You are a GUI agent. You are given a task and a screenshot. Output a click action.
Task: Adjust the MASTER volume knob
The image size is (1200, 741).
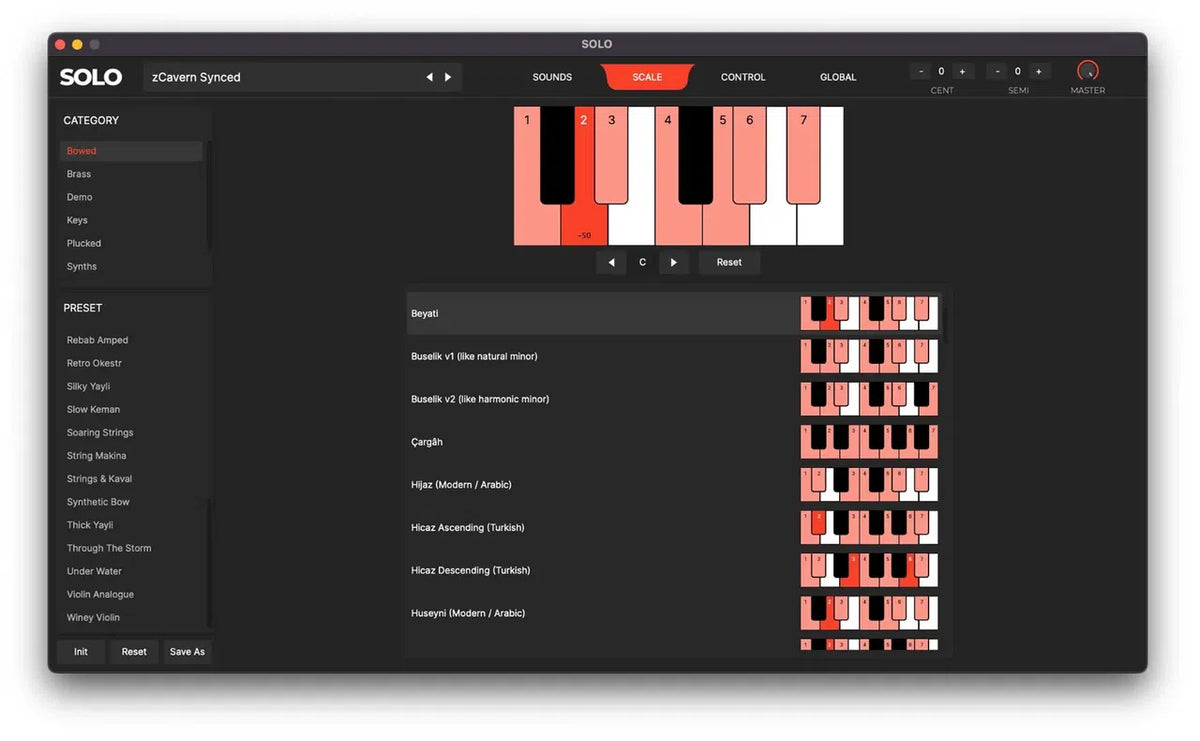tap(1088, 71)
